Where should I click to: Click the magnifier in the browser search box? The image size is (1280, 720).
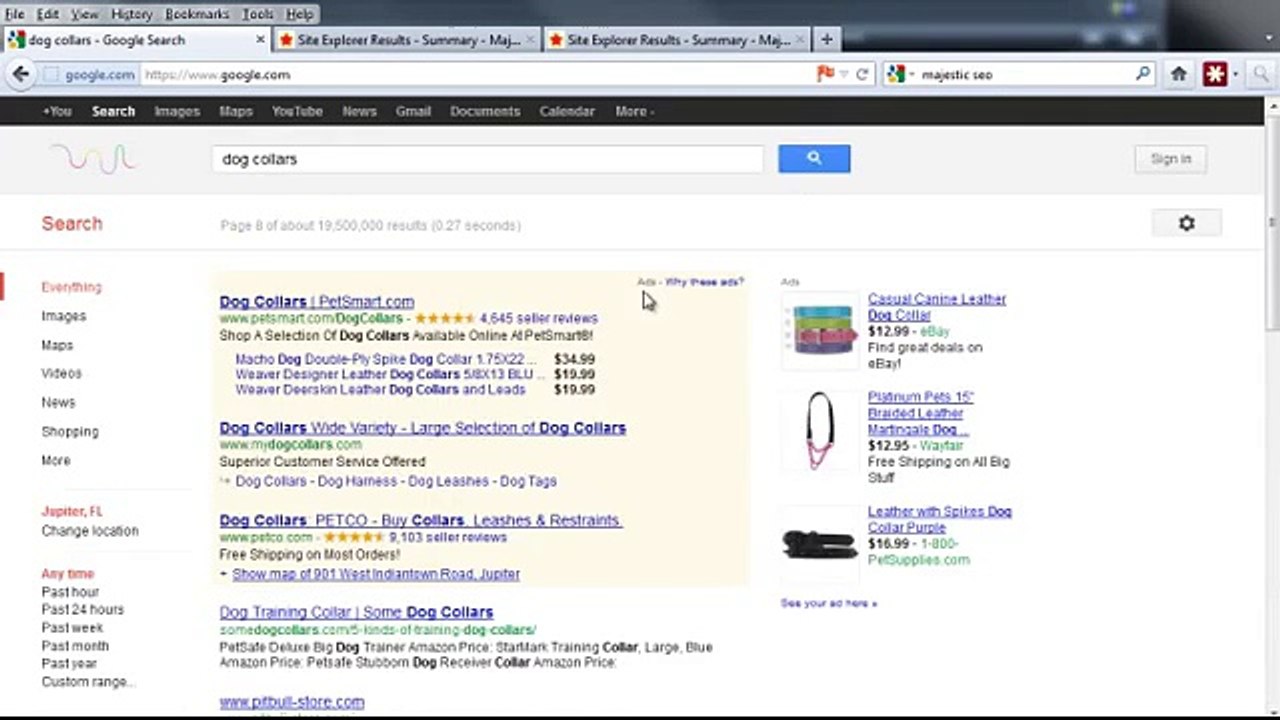(1143, 74)
